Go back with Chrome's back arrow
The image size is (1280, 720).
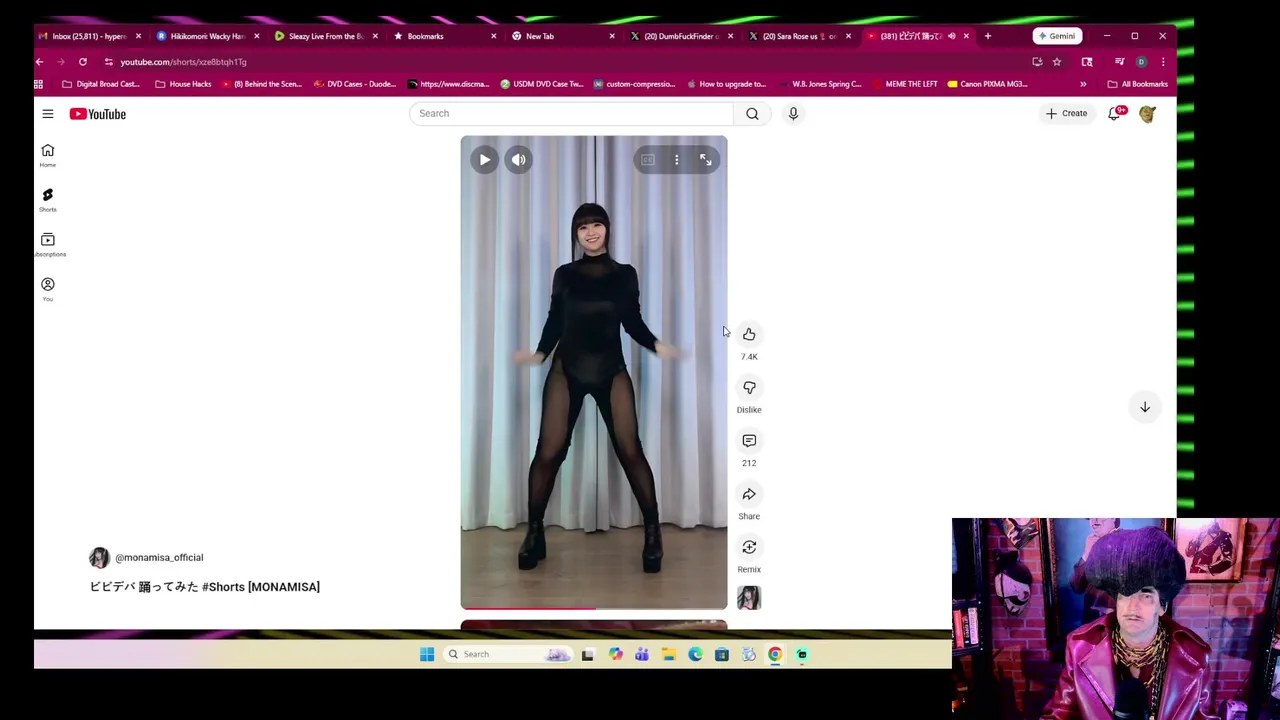[40, 62]
